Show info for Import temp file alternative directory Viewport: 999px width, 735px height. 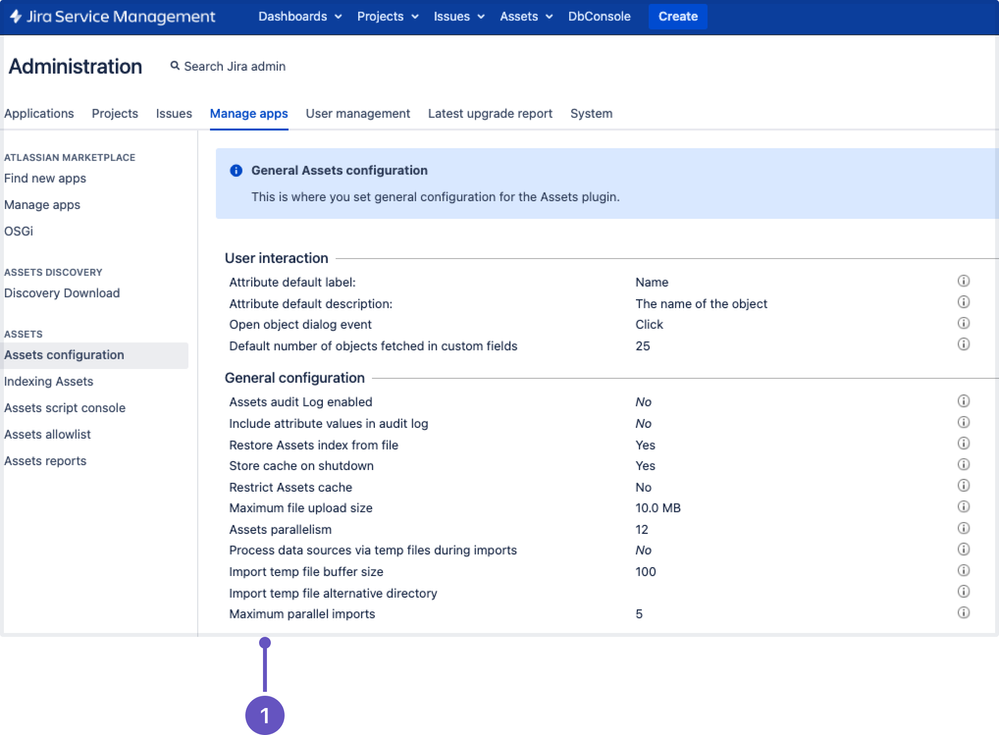point(963,591)
